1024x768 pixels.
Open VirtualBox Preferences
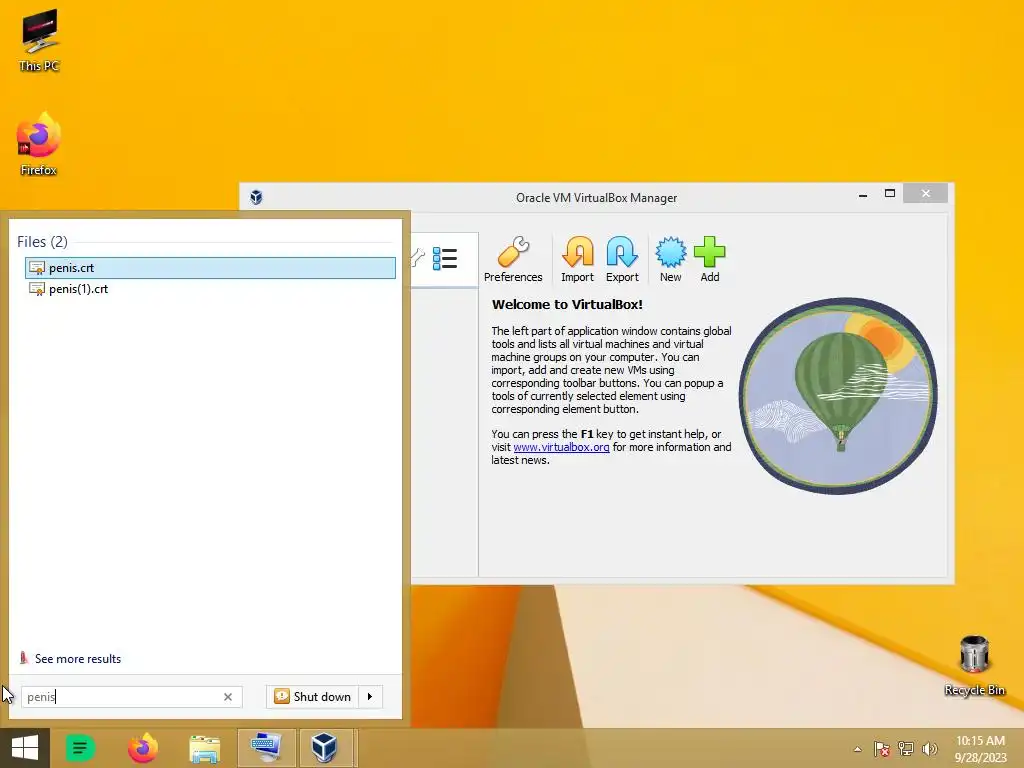tap(513, 259)
